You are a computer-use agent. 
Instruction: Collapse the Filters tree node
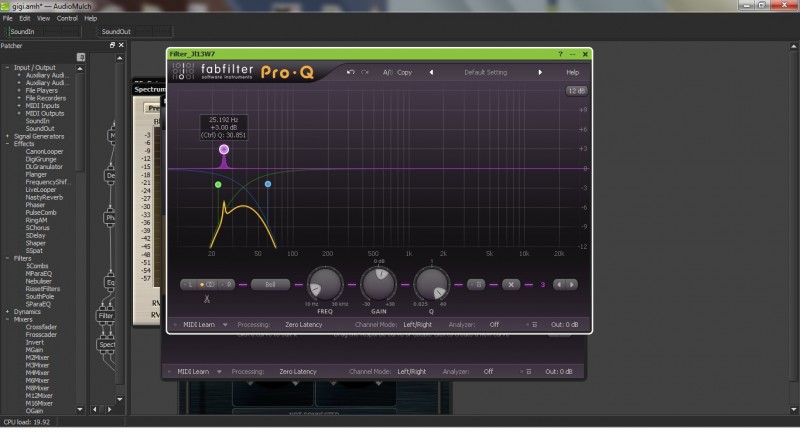click(x=7, y=258)
